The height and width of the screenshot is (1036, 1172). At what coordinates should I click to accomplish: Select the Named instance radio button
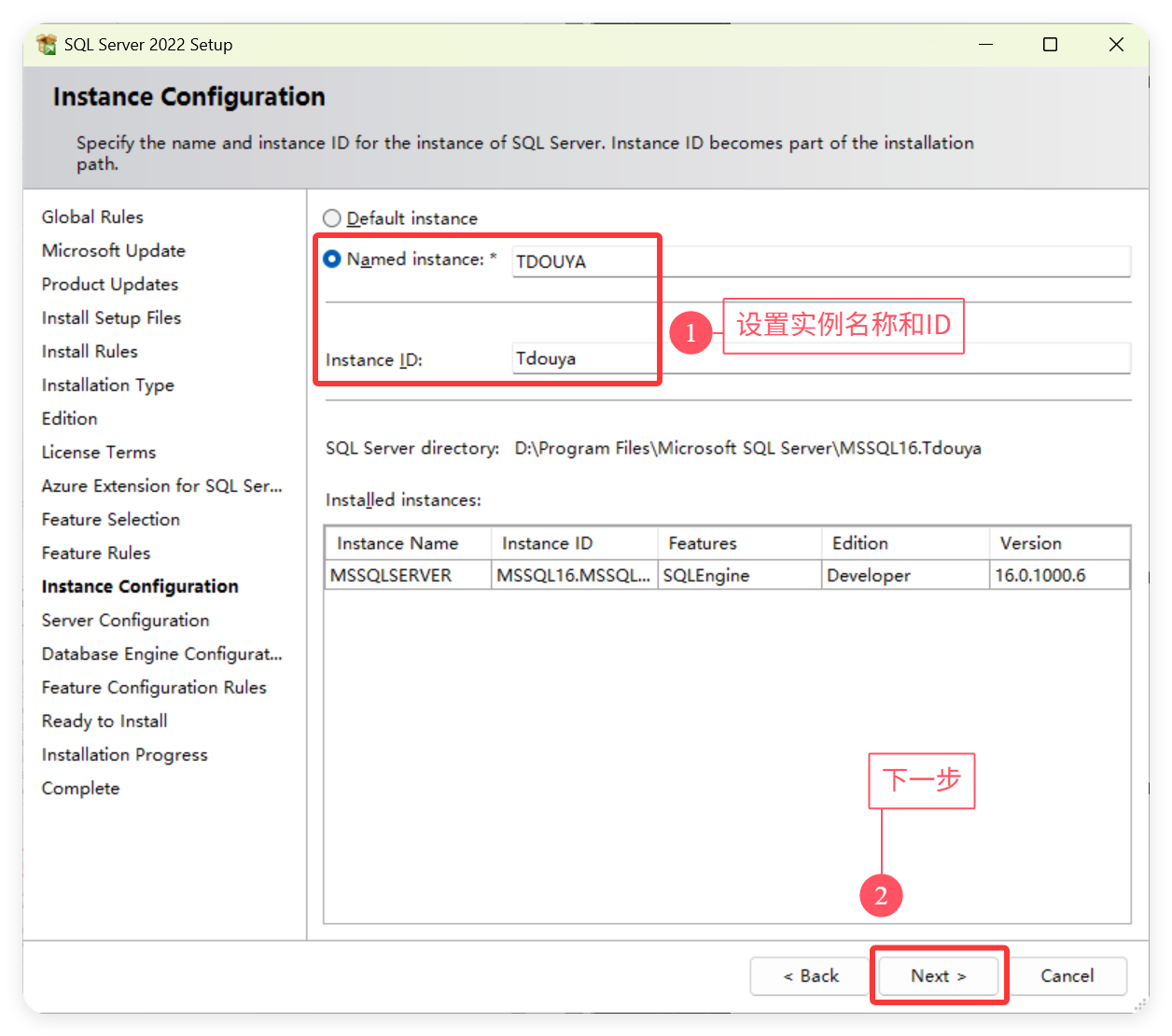[x=332, y=259]
